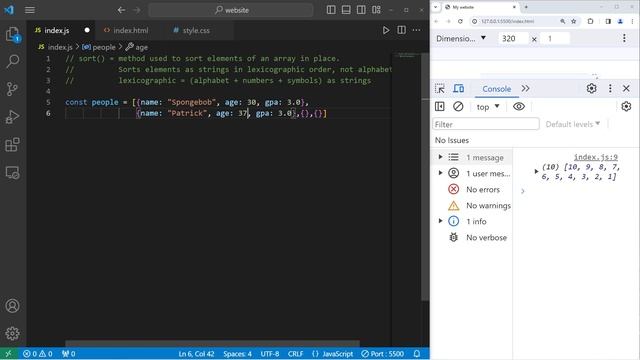Open the Explorer view in activity bar
This screenshot has width=640, height=360.
13,34
